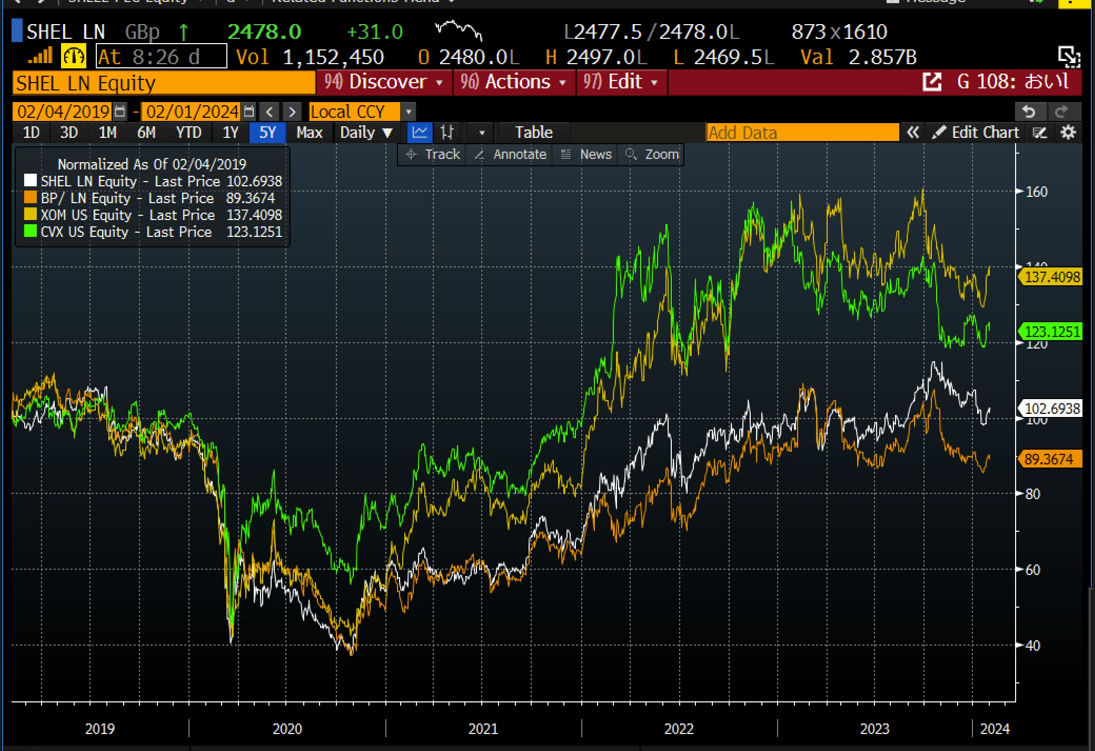This screenshot has width=1095, height=751.
Task: Open the 94) Discover menu
Action: tap(383, 82)
